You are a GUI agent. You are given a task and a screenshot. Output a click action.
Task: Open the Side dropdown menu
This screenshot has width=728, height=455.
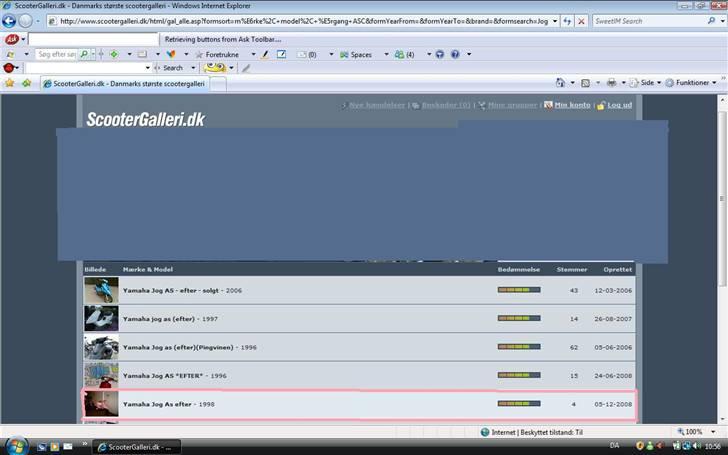click(647, 83)
